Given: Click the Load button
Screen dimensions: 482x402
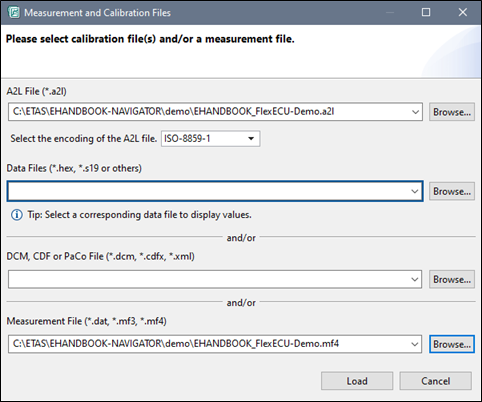Looking at the screenshot, I should point(357,381).
